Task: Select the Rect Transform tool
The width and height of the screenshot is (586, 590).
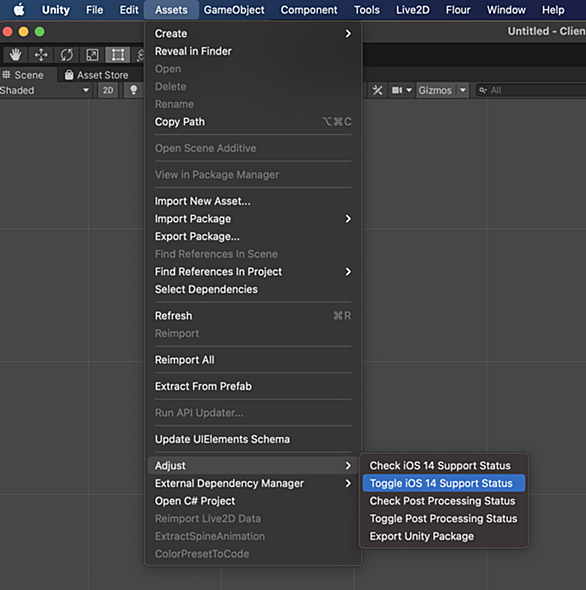Action: click(118, 55)
